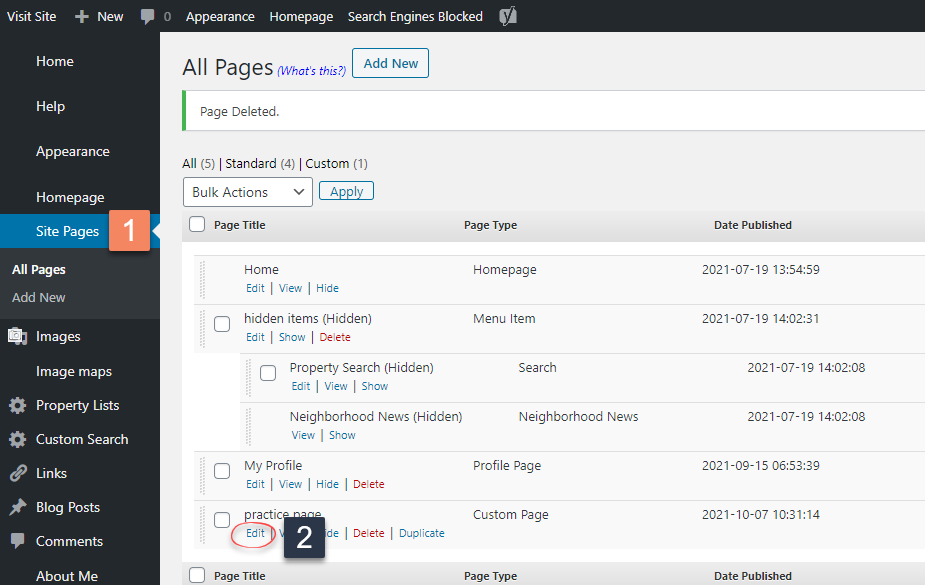The image size is (925, 585).
Task: Filter pages by the Custom tab
Action: (x=327, y=163)
